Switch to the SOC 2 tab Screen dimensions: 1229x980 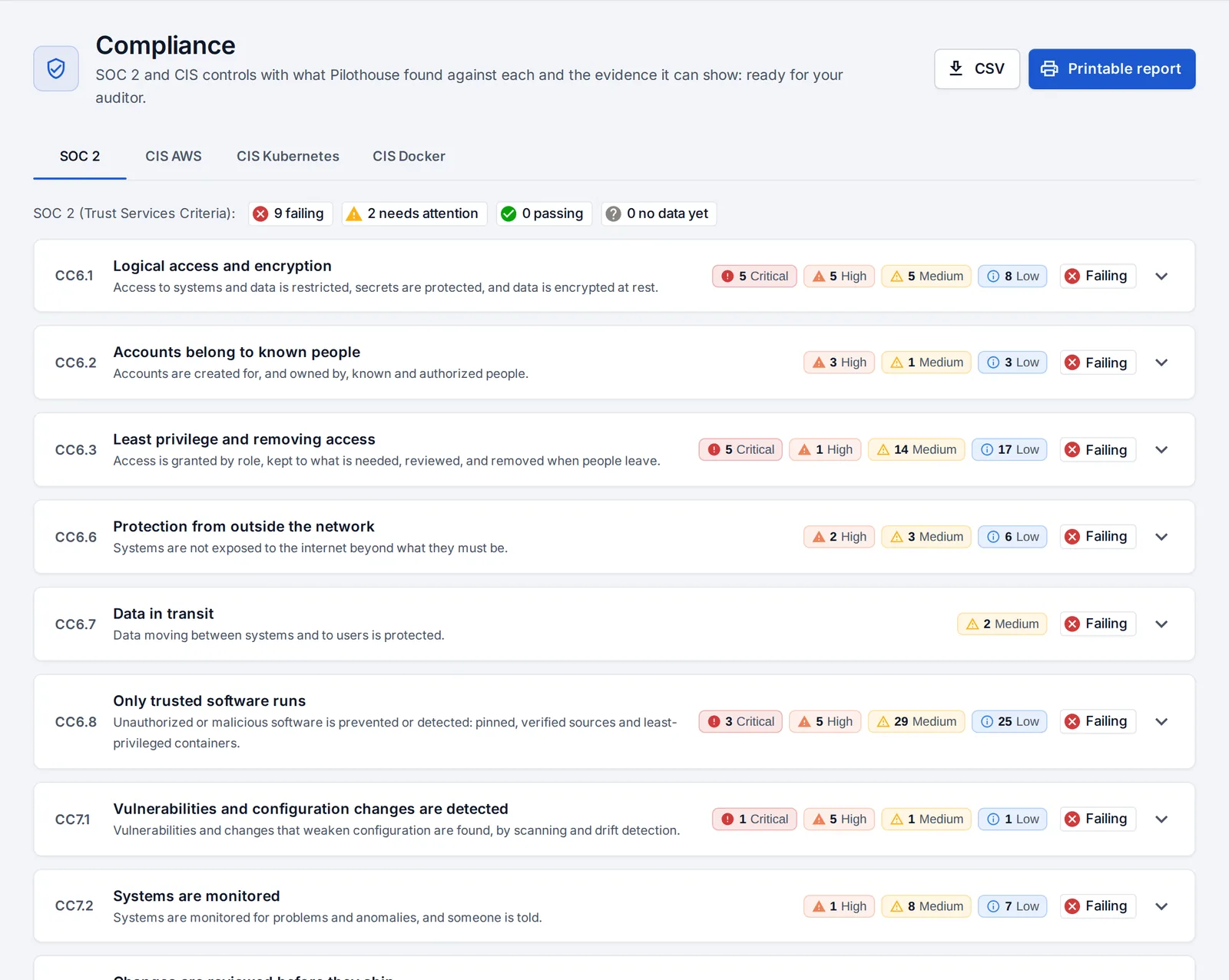[x=80, y=156]
